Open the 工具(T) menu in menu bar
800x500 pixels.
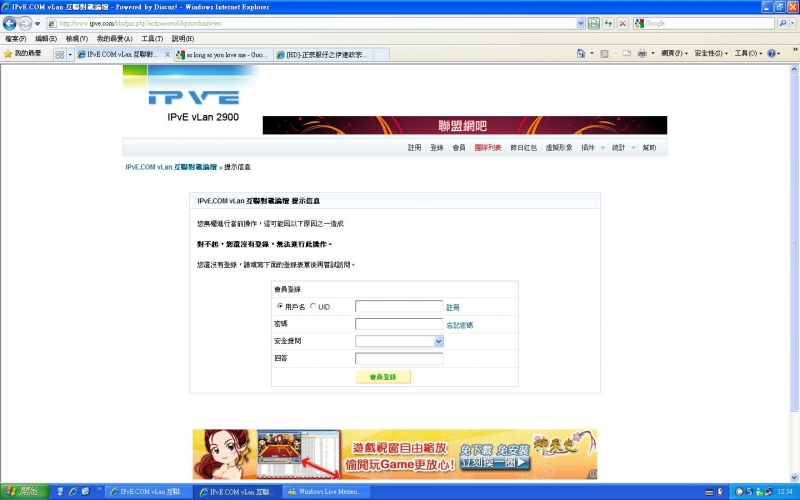point(152,39)
